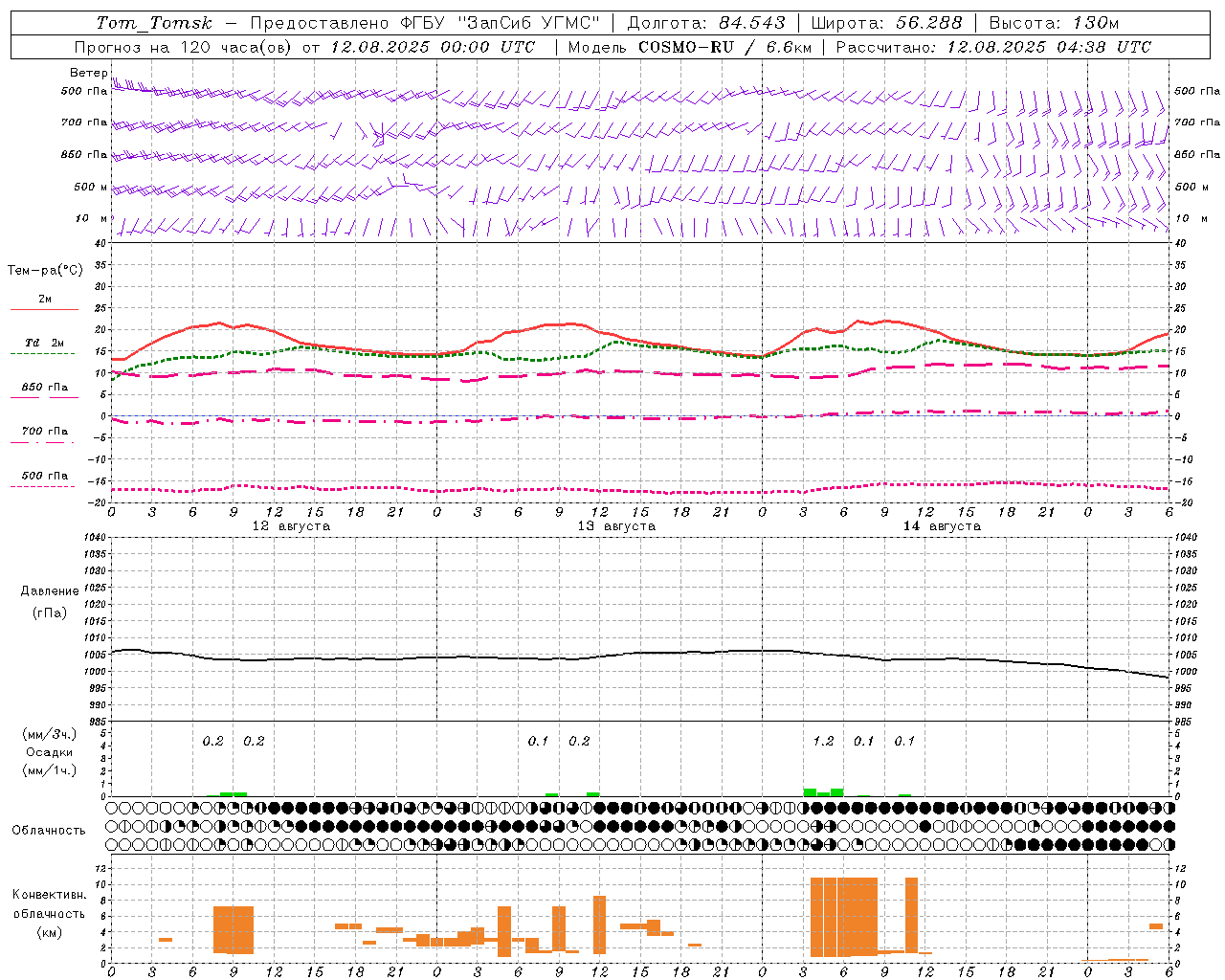The height and width of the screenshot is (980, 1225).
Task: Click the 1.2 precipitation value
Action: click(823, 741)
